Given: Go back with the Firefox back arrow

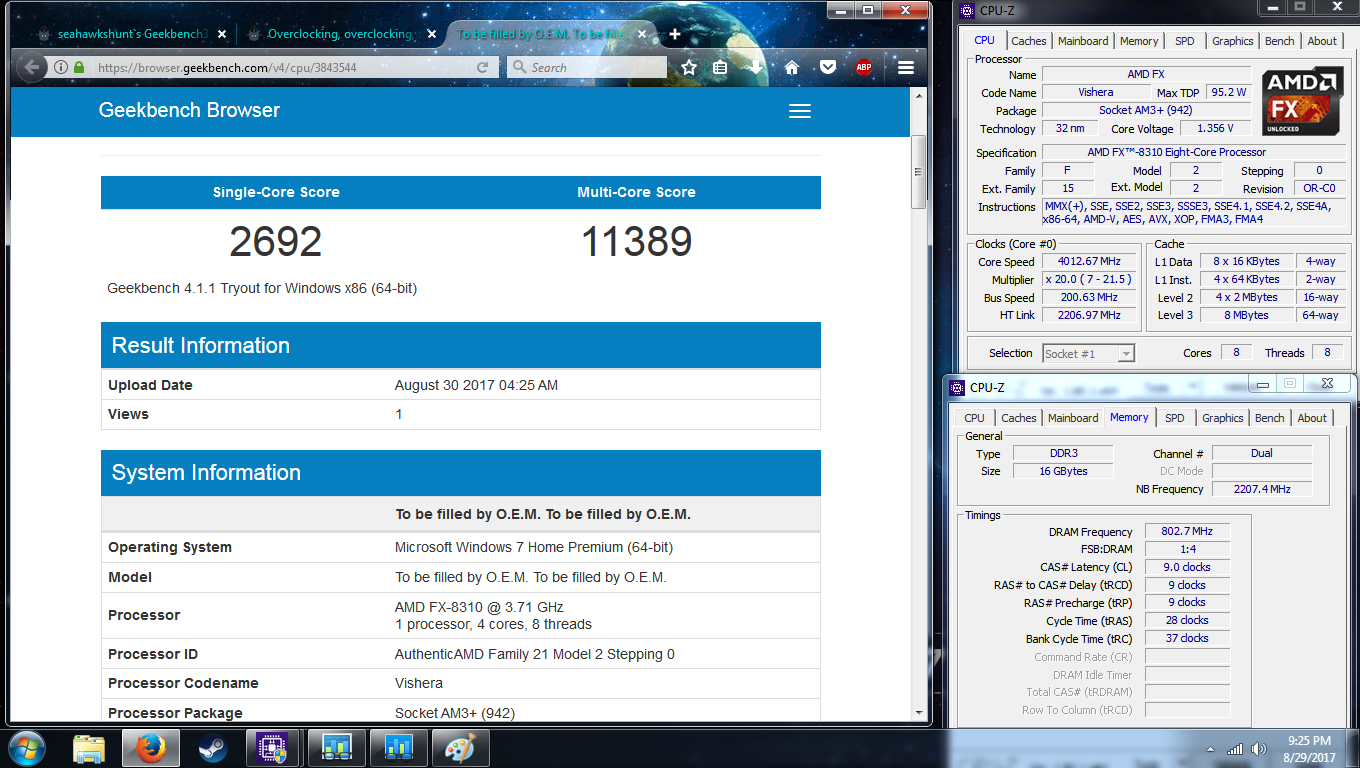Looking at the screenshot, I should [30, 67].
